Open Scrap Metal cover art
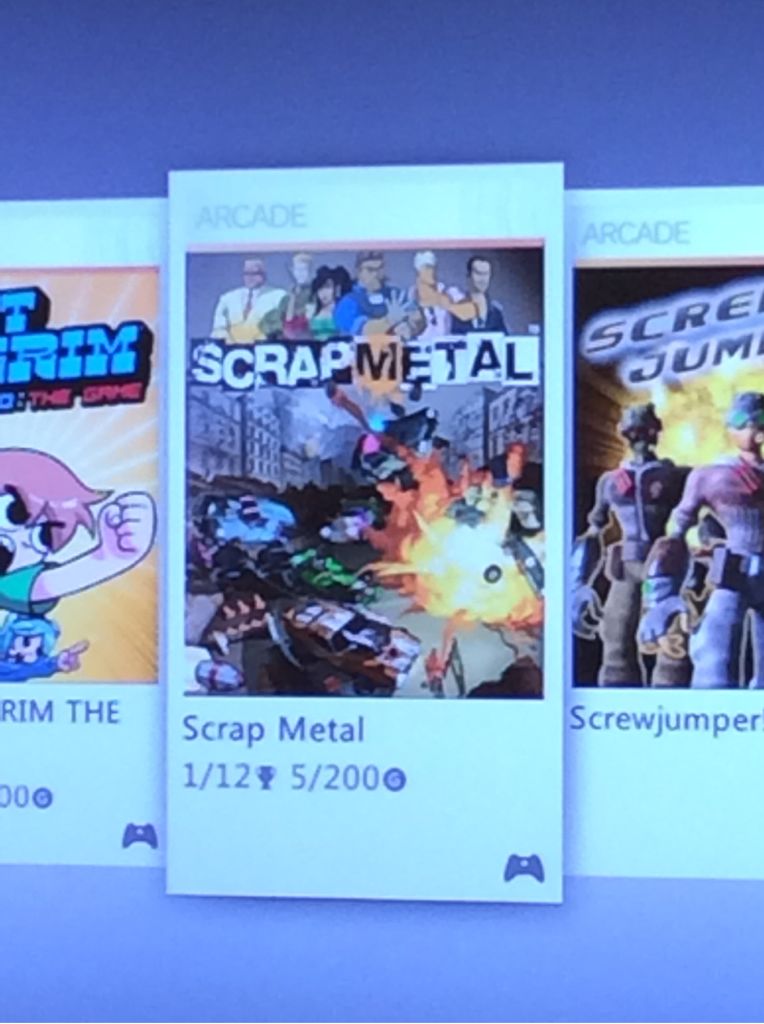This screenshot has height=1024, width=764. pyautogui.click(x=364, y=470)
